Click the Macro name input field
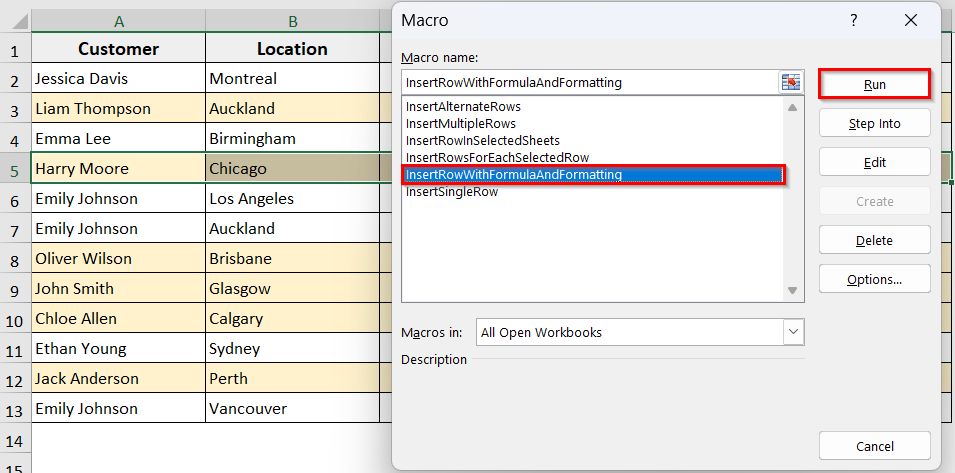The image size is (955, 473). click(590, 83)
